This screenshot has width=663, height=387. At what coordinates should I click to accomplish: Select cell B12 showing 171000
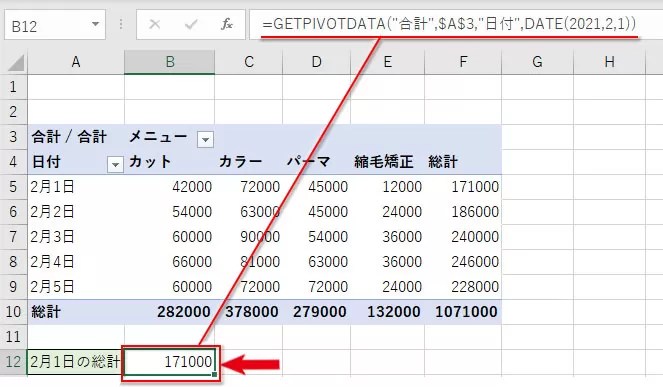[170, 362]
